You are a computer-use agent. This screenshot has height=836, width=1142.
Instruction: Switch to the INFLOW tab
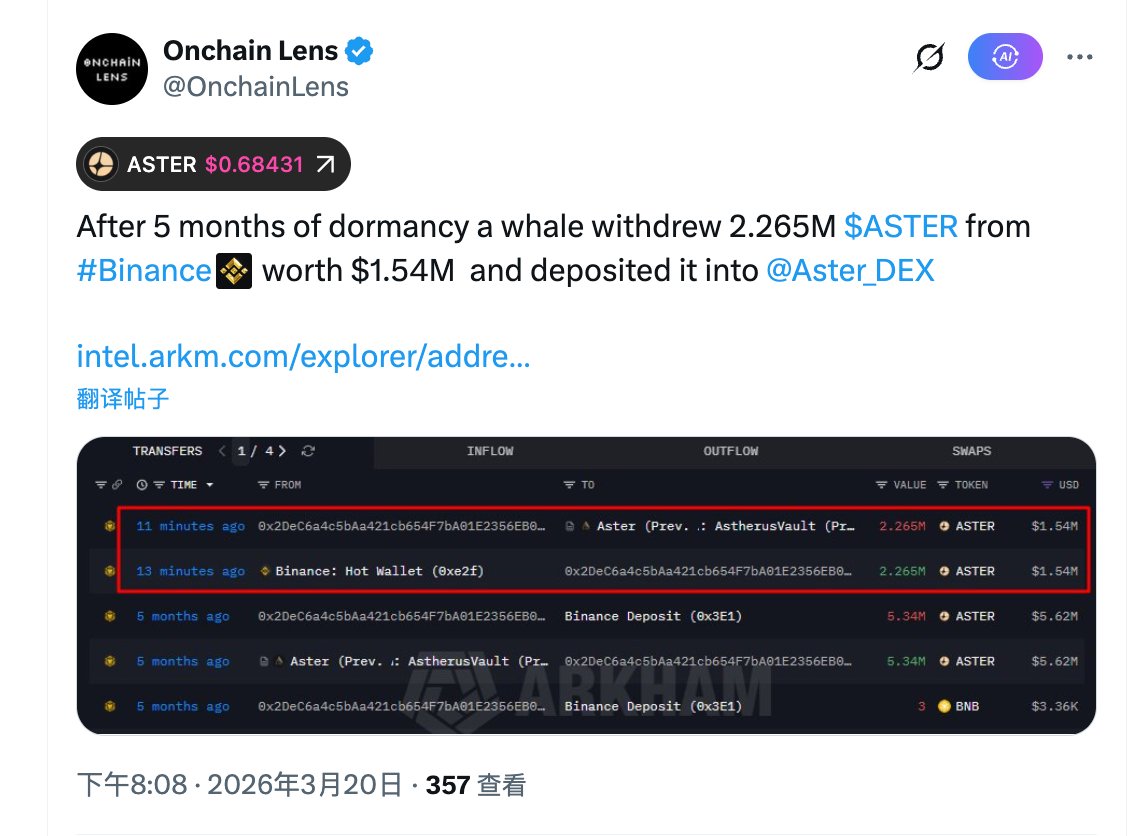490,451
